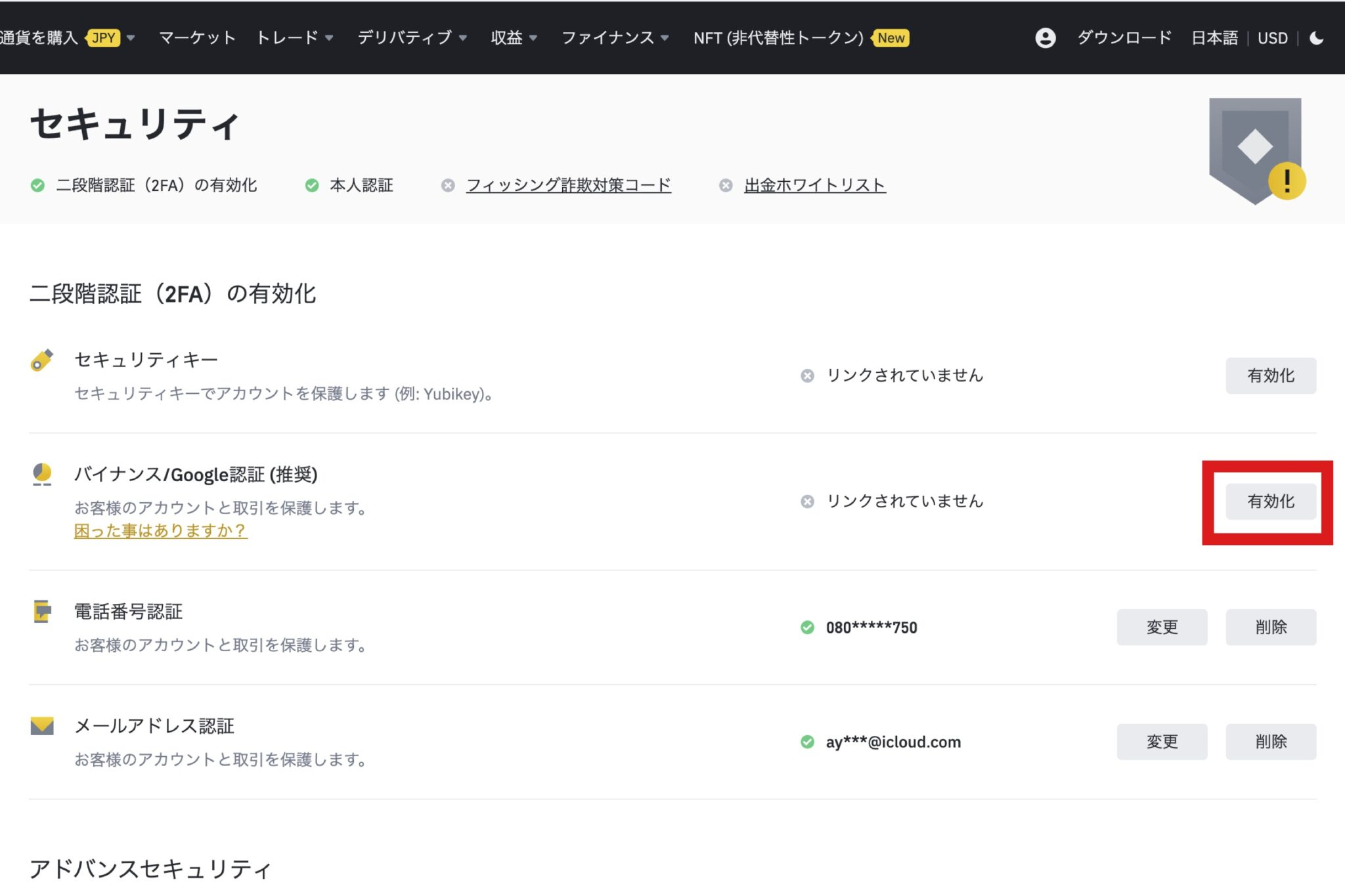
Task: Change currency via USD
Action: (1272, 38)
